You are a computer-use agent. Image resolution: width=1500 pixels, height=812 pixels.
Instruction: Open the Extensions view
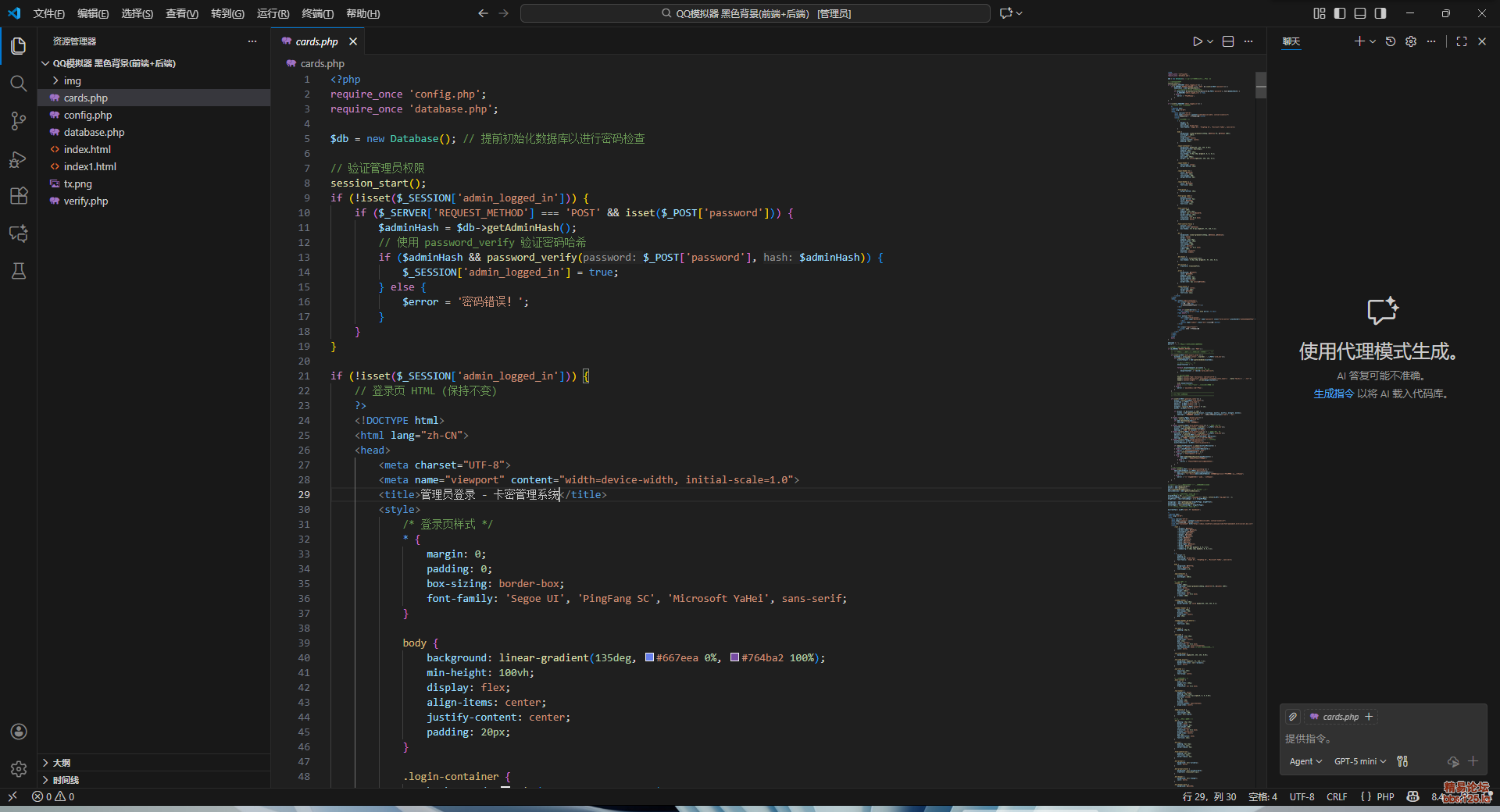pos(18,196)
